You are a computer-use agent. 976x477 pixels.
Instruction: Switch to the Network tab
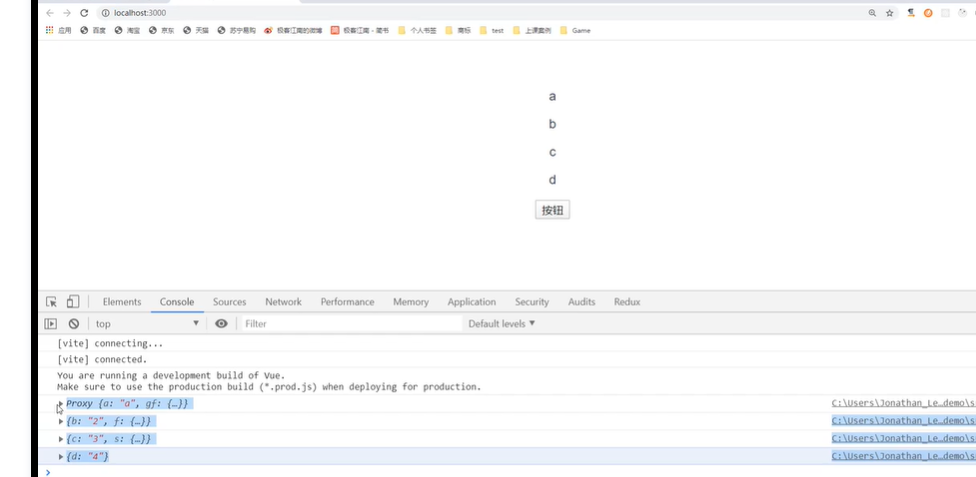[x=283, y=301]
